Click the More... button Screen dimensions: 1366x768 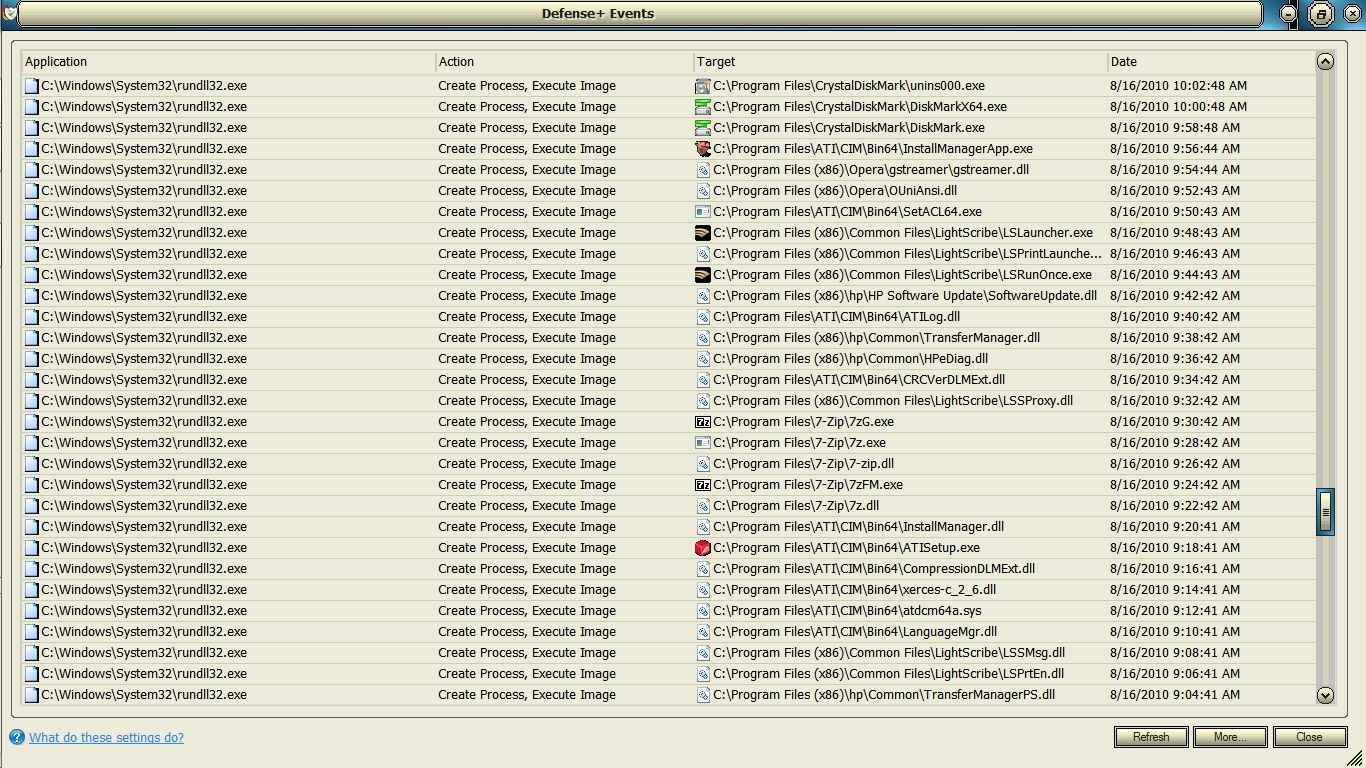[x=1230, y=737]
